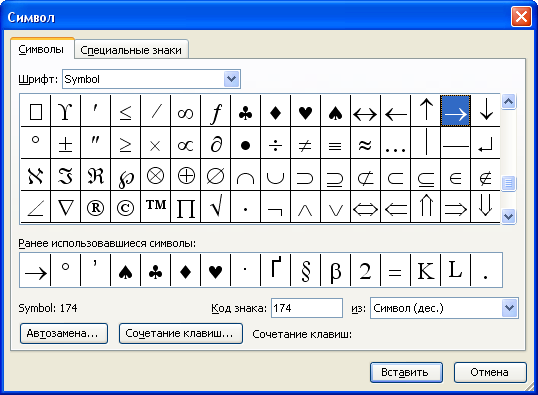Open the Шрифт Symbol font dropdown
Viewport: 538px width, 395px height.
(x=232, y=79)
